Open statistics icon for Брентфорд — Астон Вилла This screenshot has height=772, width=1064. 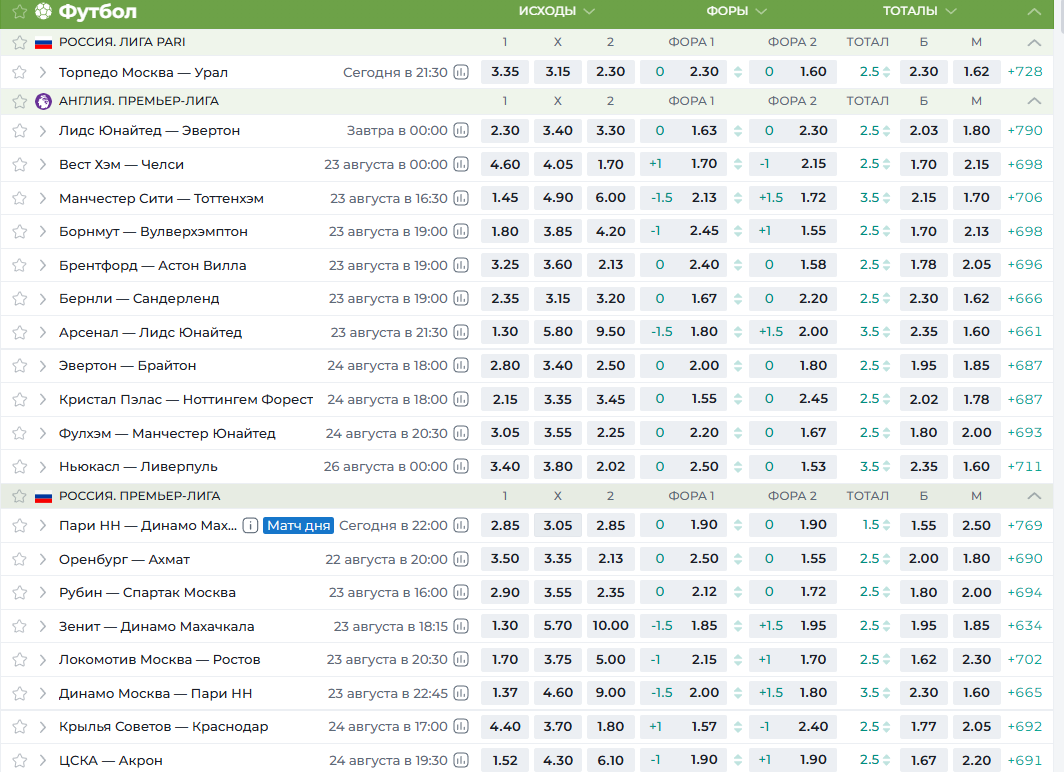[461, 265]
